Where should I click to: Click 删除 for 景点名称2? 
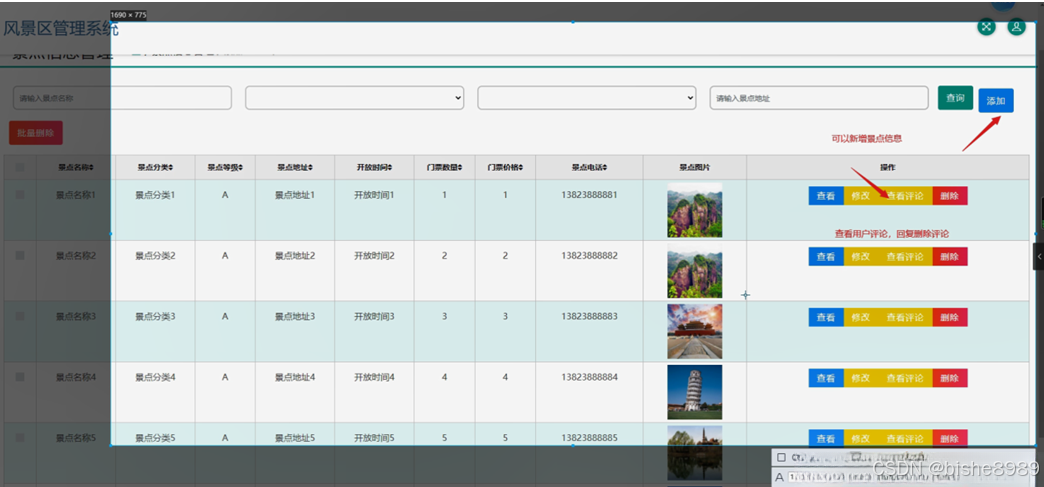coord(950,256)
